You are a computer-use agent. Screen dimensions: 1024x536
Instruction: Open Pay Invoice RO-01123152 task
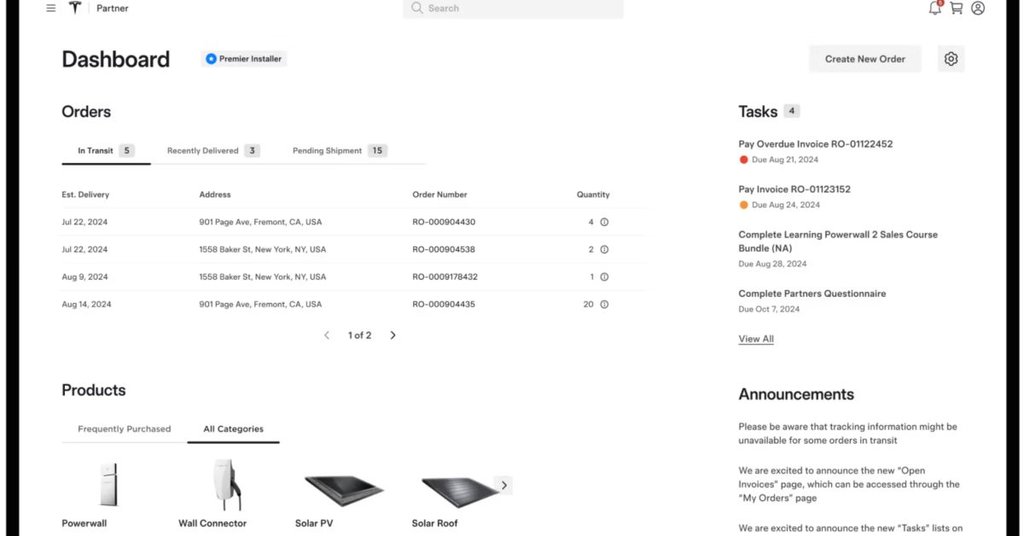click(794, 189)
